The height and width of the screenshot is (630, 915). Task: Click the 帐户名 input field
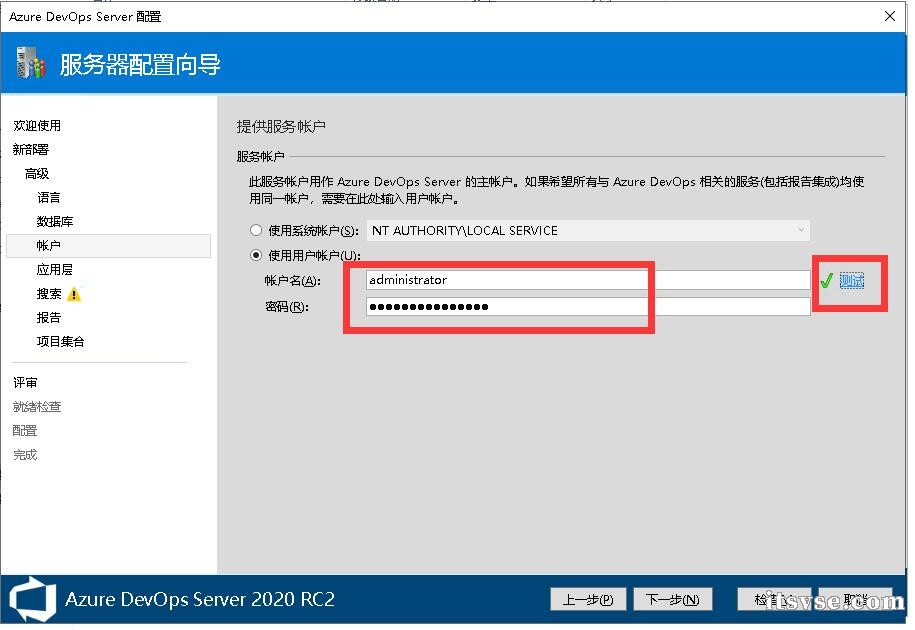(x=588, y=280)
